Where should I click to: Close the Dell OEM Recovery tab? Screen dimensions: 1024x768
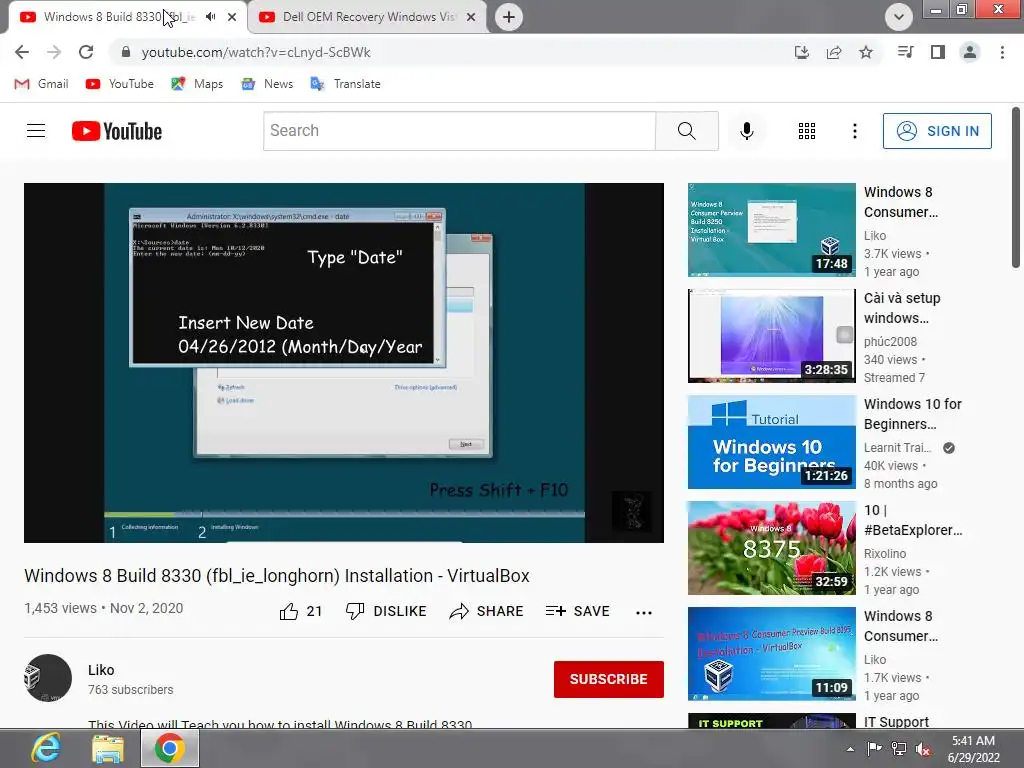[x=471, y=17]
